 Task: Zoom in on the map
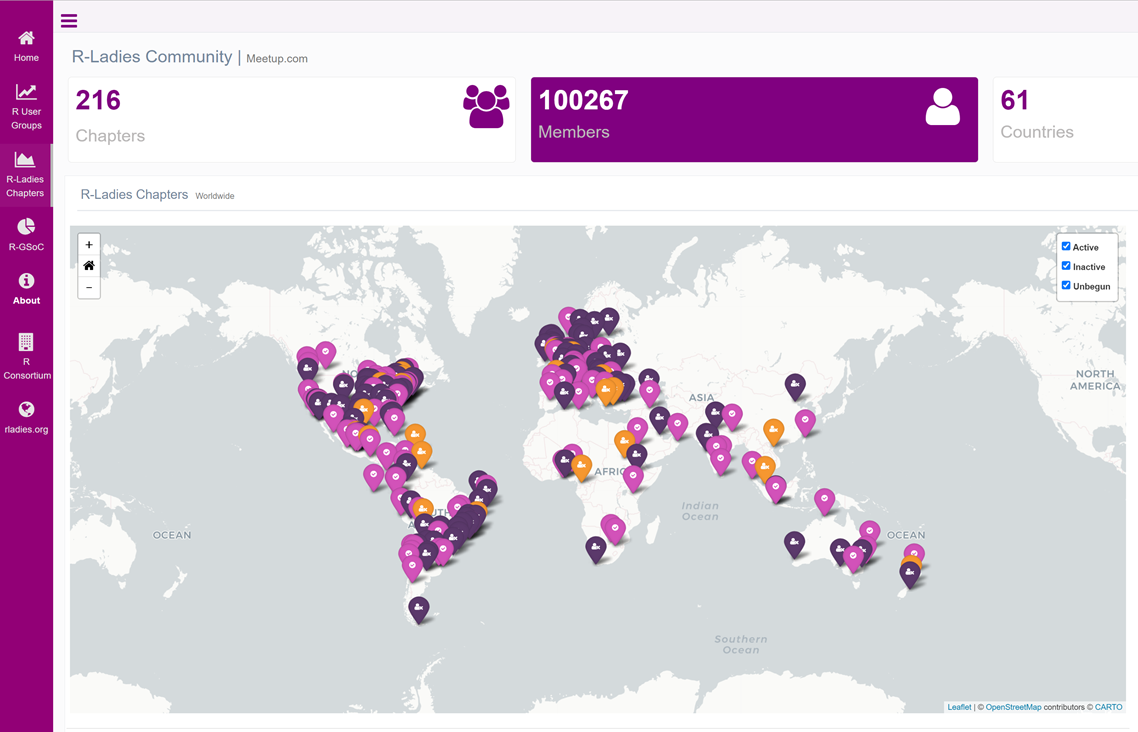pyautogui.click(x=89, y=245)
